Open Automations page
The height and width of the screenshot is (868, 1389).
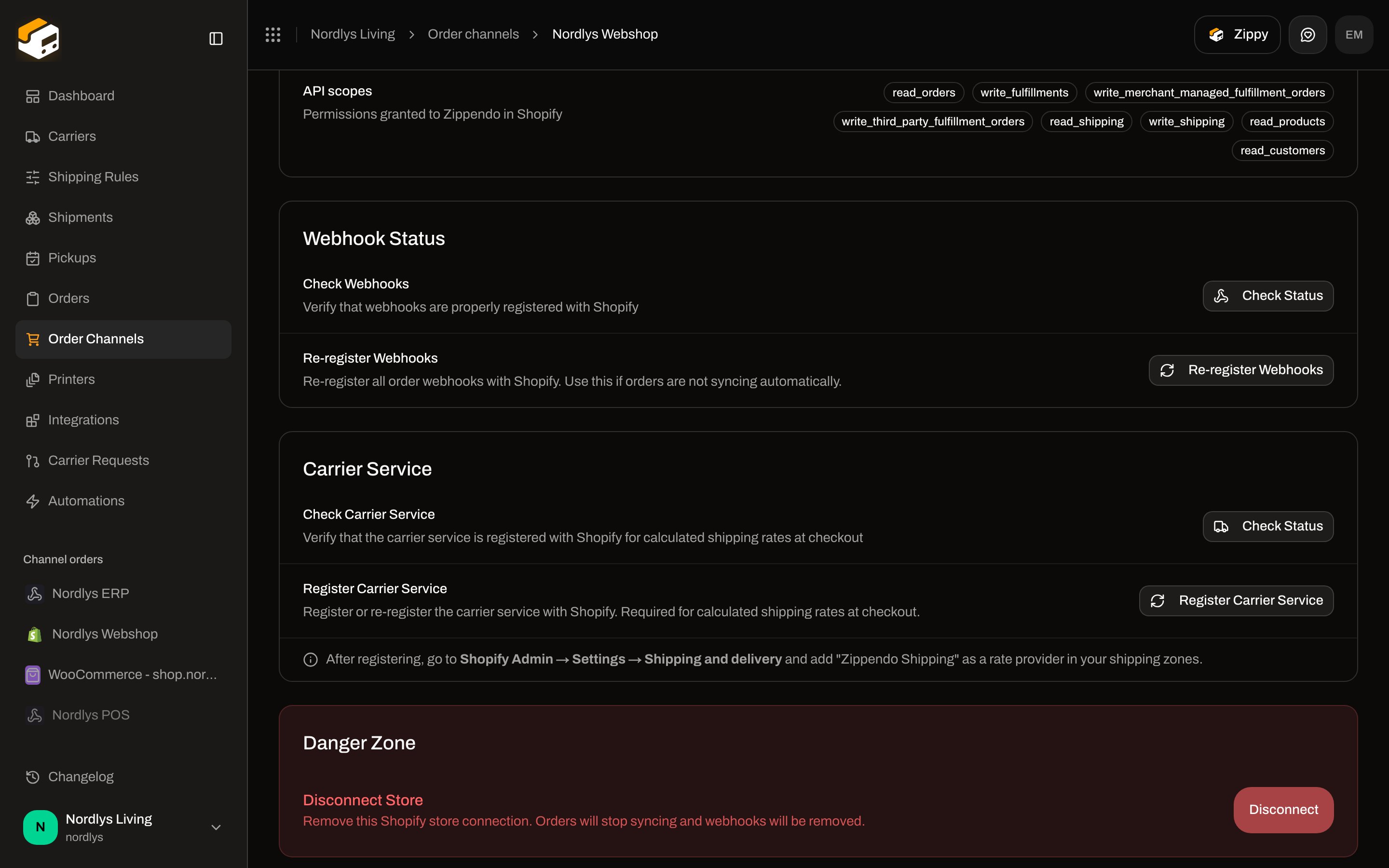(123, 501)
